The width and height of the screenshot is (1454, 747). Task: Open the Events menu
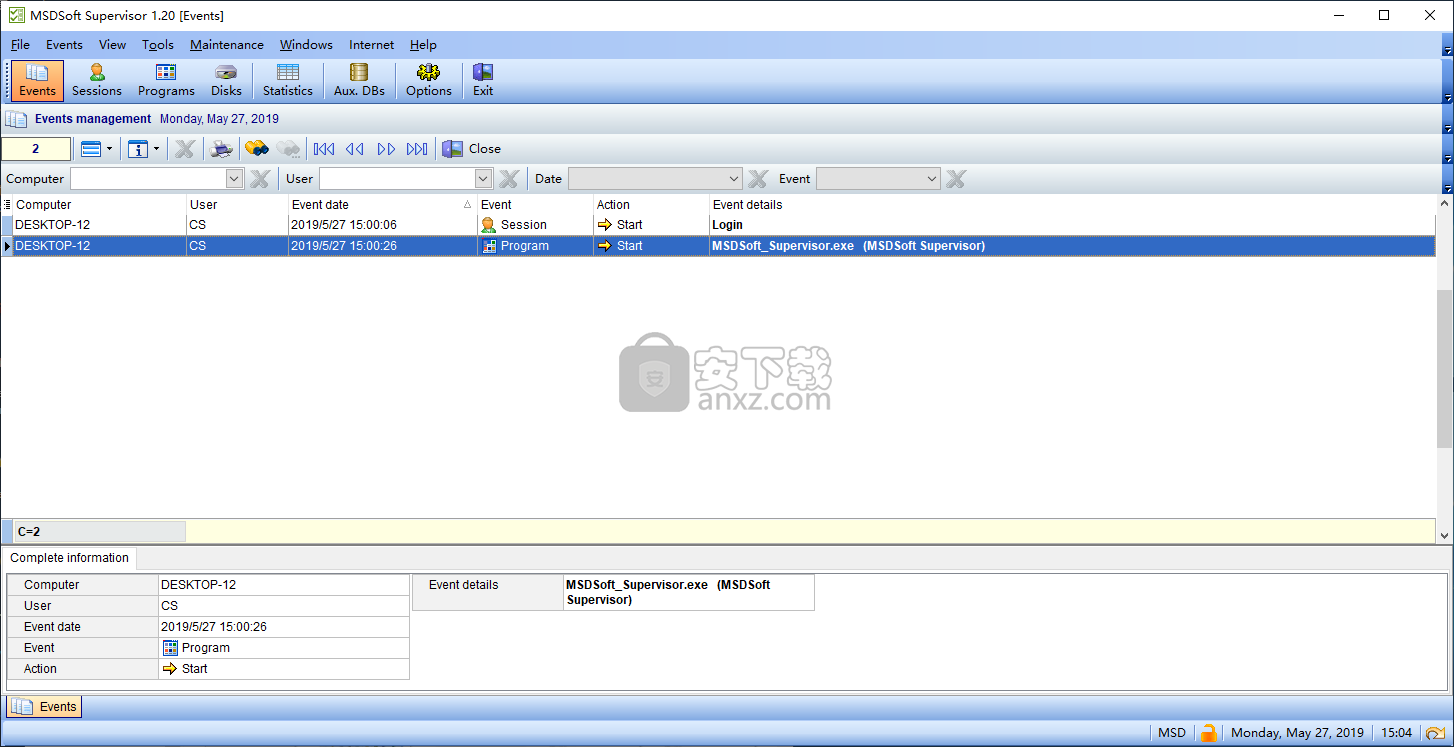coord(64,45)
